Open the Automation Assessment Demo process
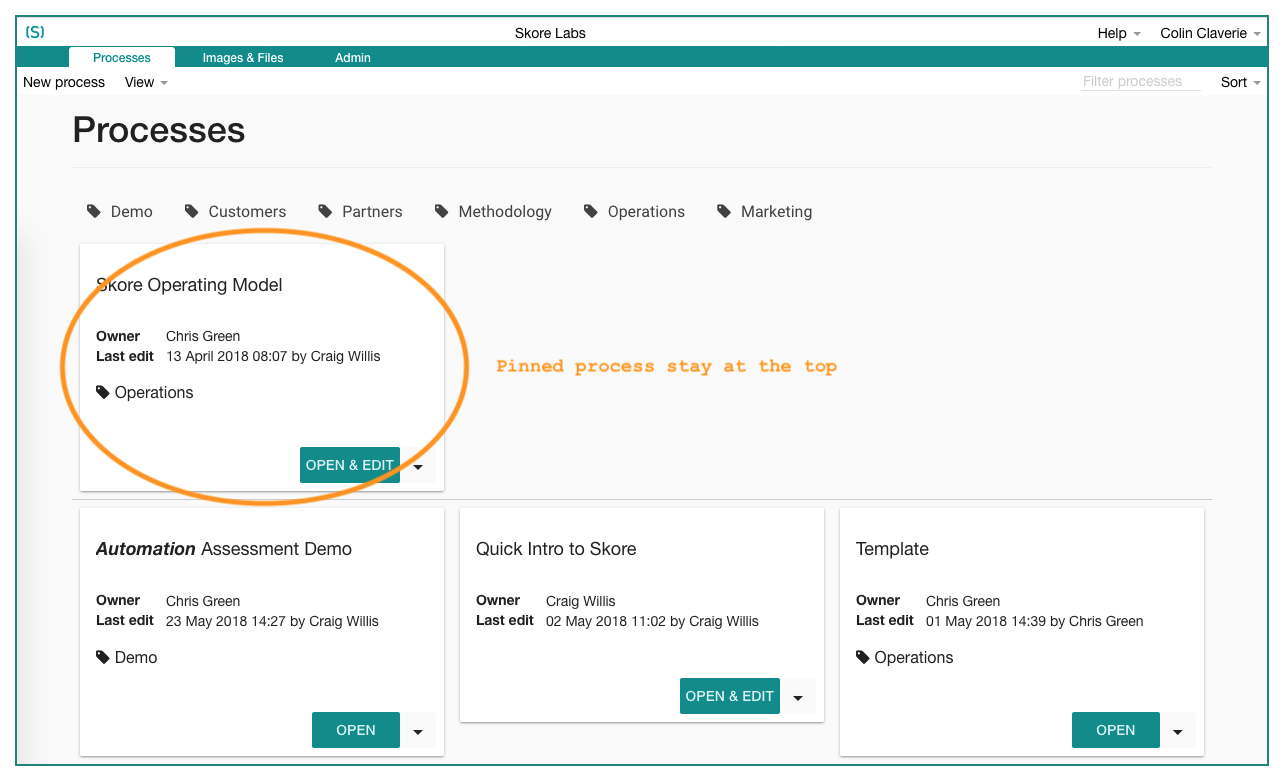This screenshot has width=1284, height=781. tap(356, 730)
